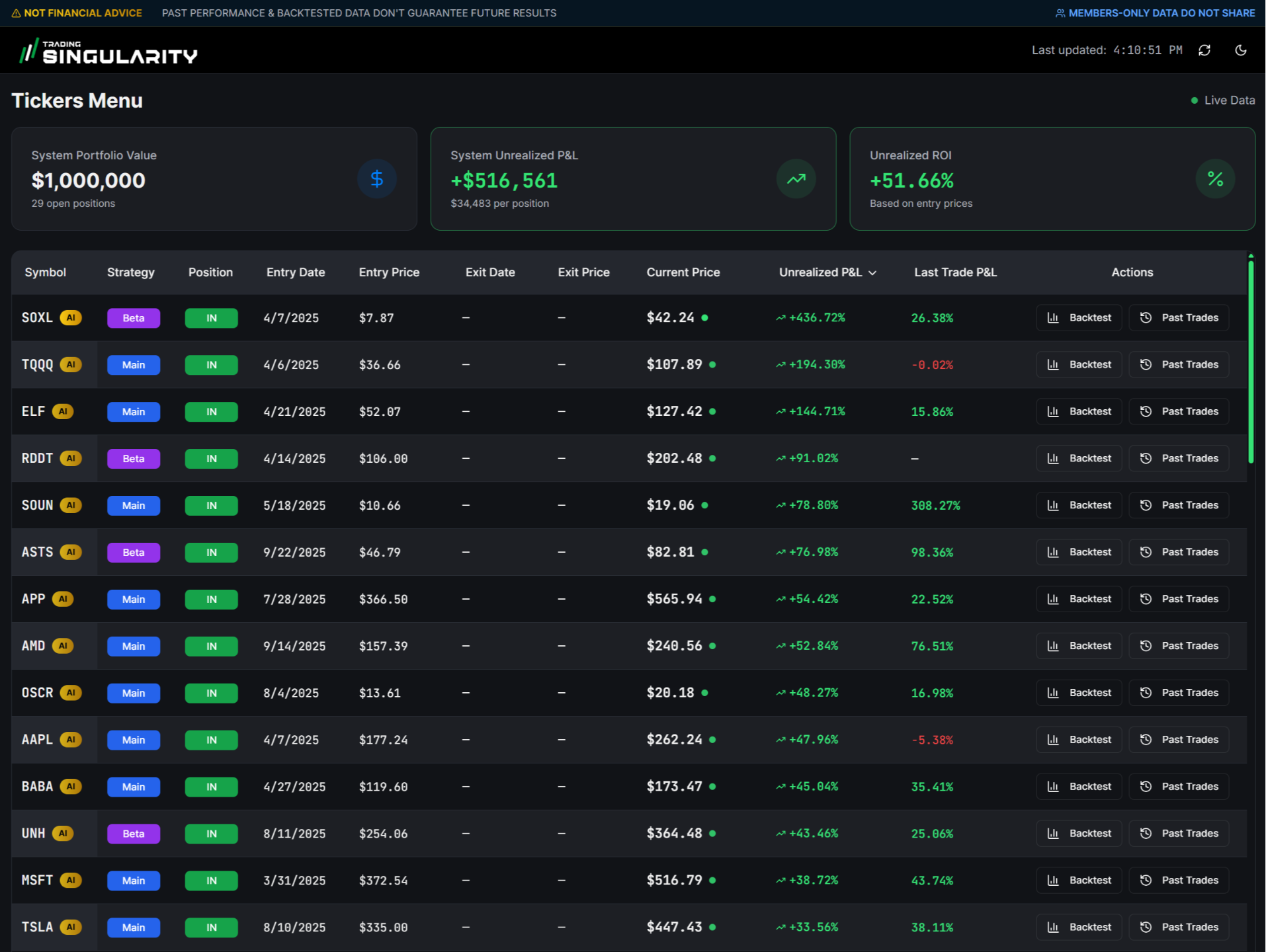1266x952 pixels.
Task: Click the AI badge next to AMD
Action: coord(63,646)
